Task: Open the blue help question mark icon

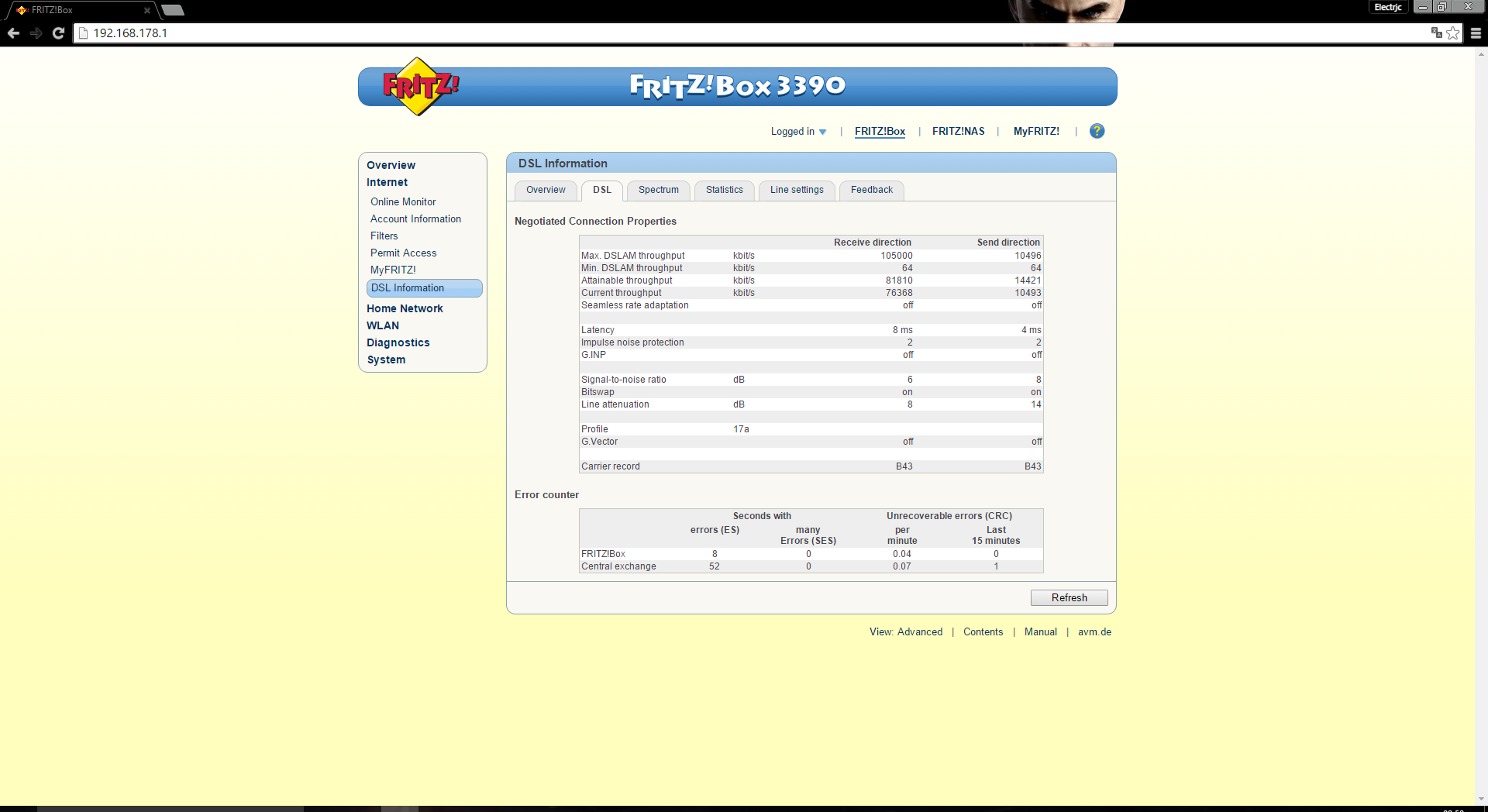Action: pos(1097,131)
